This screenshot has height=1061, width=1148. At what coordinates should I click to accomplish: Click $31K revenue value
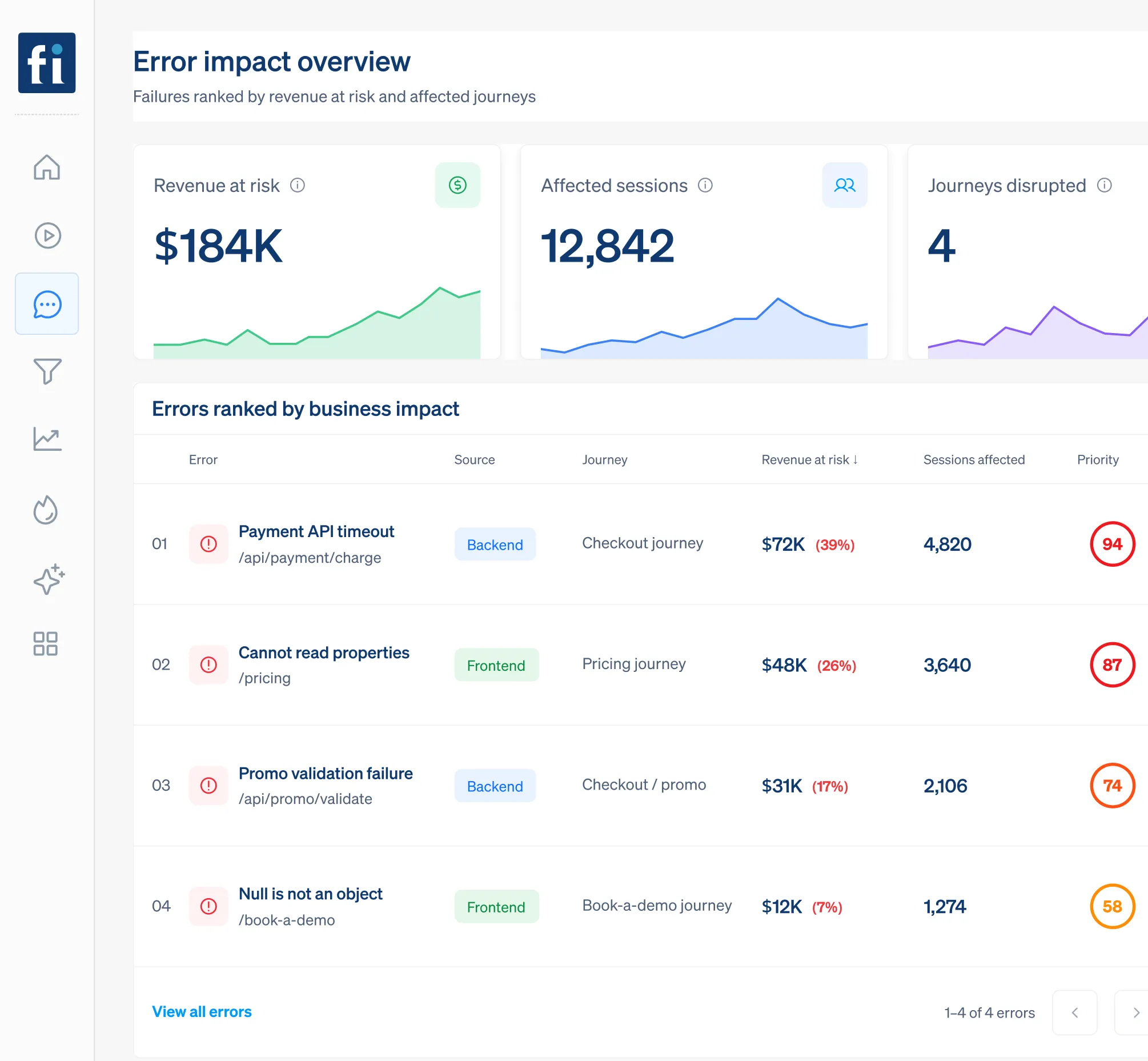click(781, 786)
